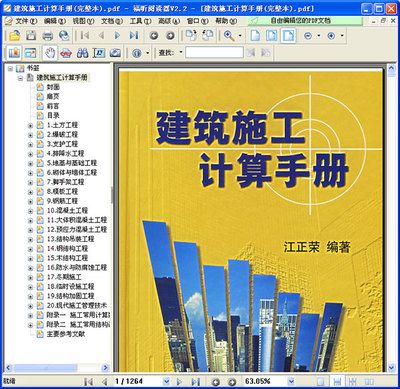Open the 编辑 menu
The height and width of the screenshot is (389, 400).
(55, 21)
